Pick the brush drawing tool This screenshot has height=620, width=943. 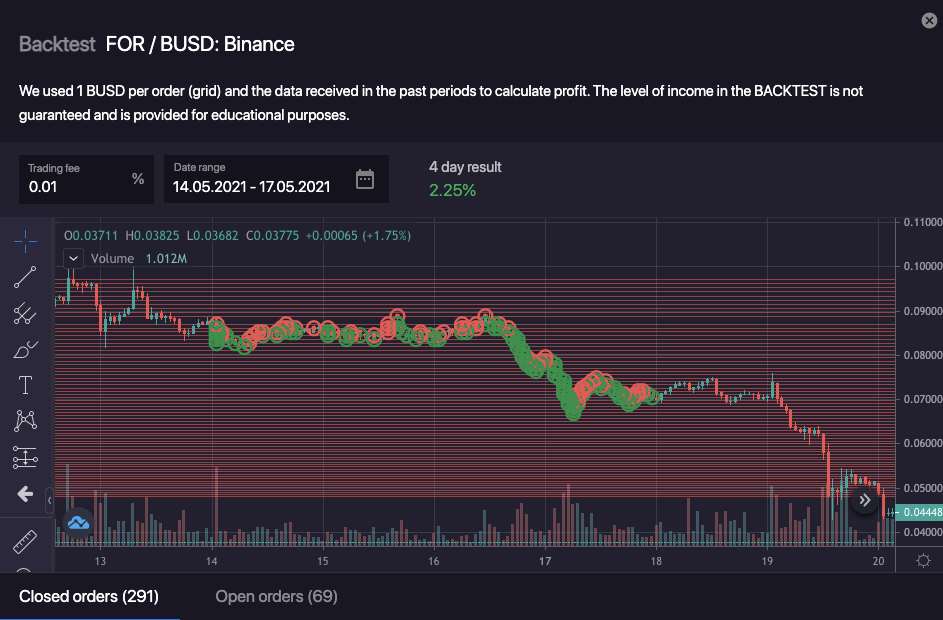[26, 350]
